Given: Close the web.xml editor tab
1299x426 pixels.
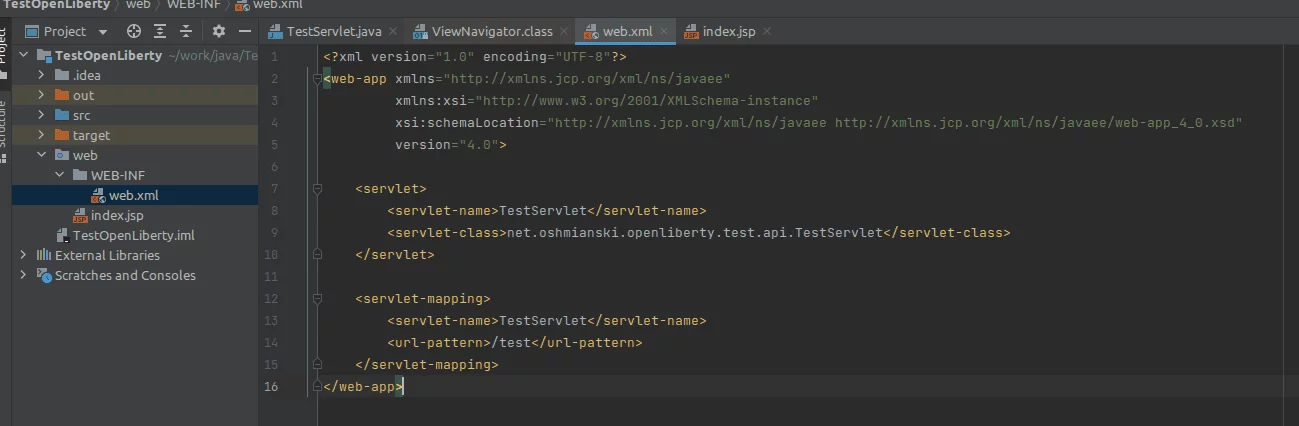Looking at the screenshot, I should pyautogui.click(x=663, y=31).
